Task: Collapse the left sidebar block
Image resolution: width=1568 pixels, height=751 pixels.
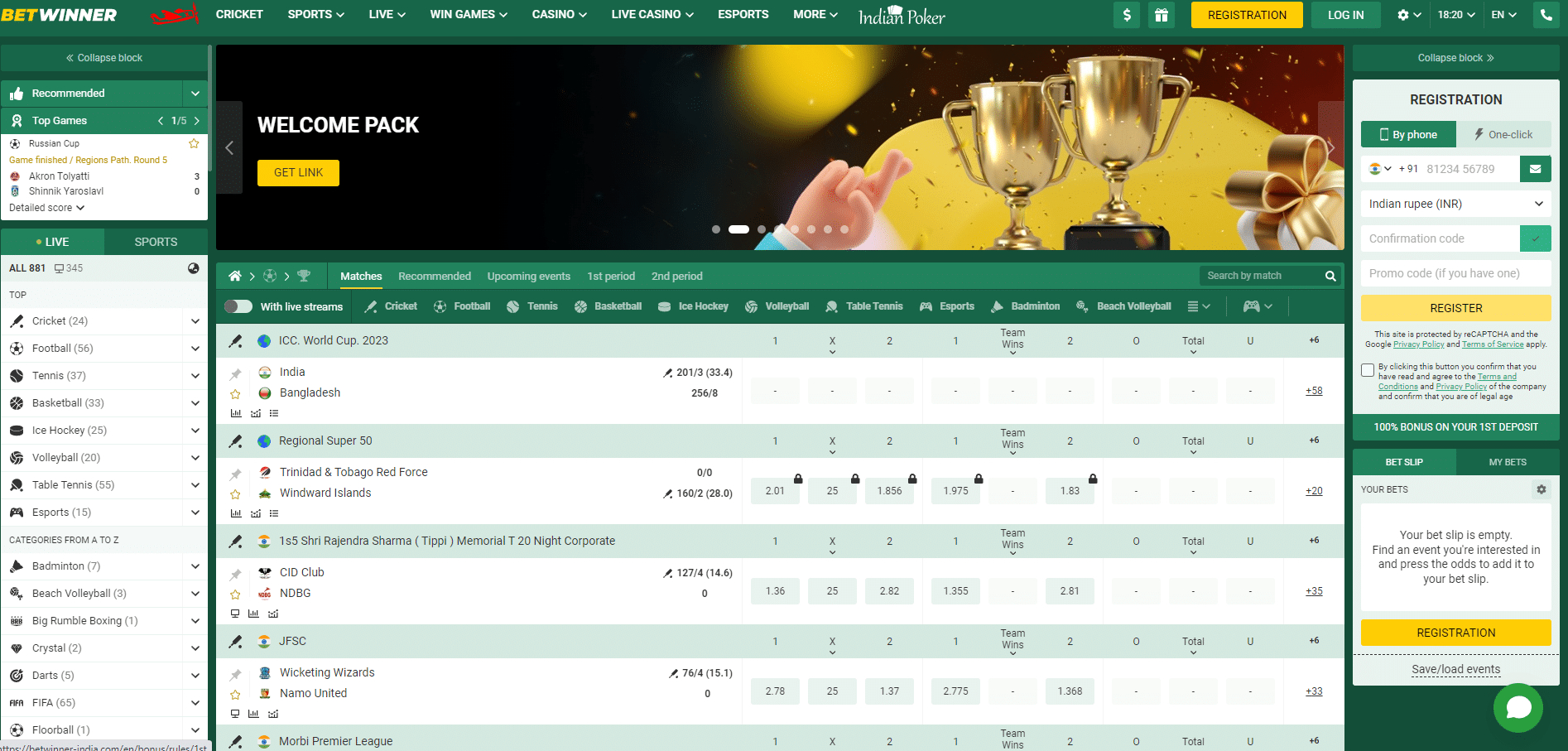Action: (104, 58)
